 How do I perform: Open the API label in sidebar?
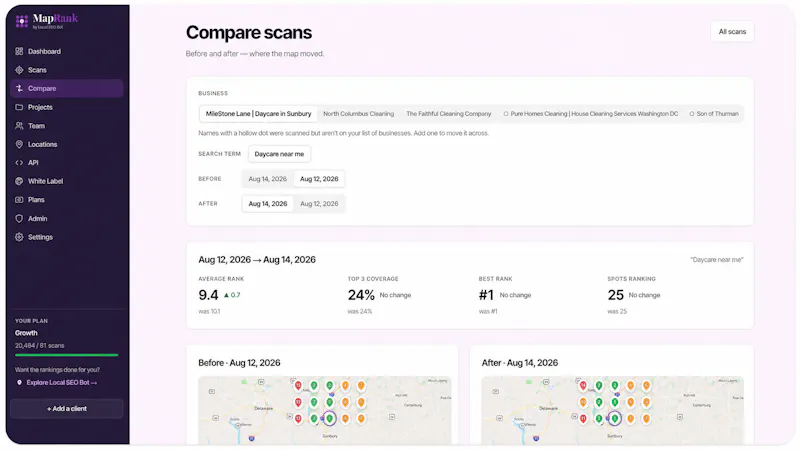click(33, 163)
